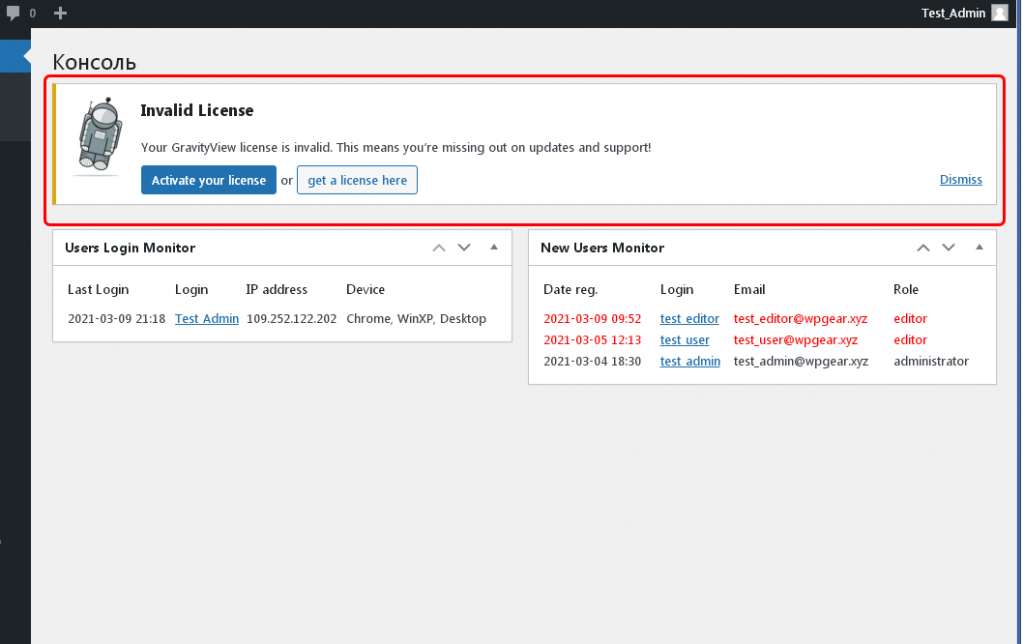The height and width of the screenshot is (644, 1024).
Task: Click device text Chrome, WinXP, Desktop
Action: 416,319
